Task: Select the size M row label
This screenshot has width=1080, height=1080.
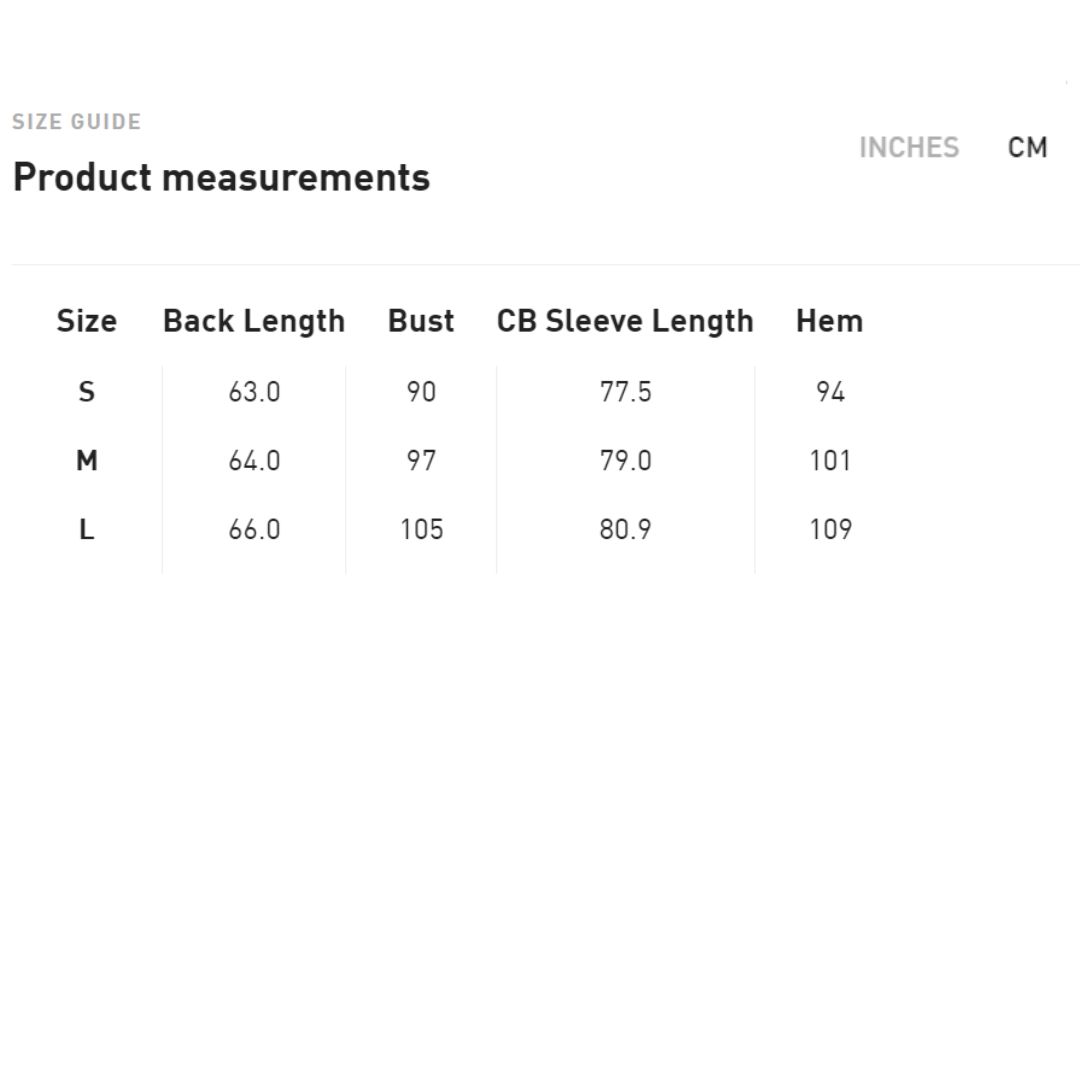Action: click(x=87, y=460)
